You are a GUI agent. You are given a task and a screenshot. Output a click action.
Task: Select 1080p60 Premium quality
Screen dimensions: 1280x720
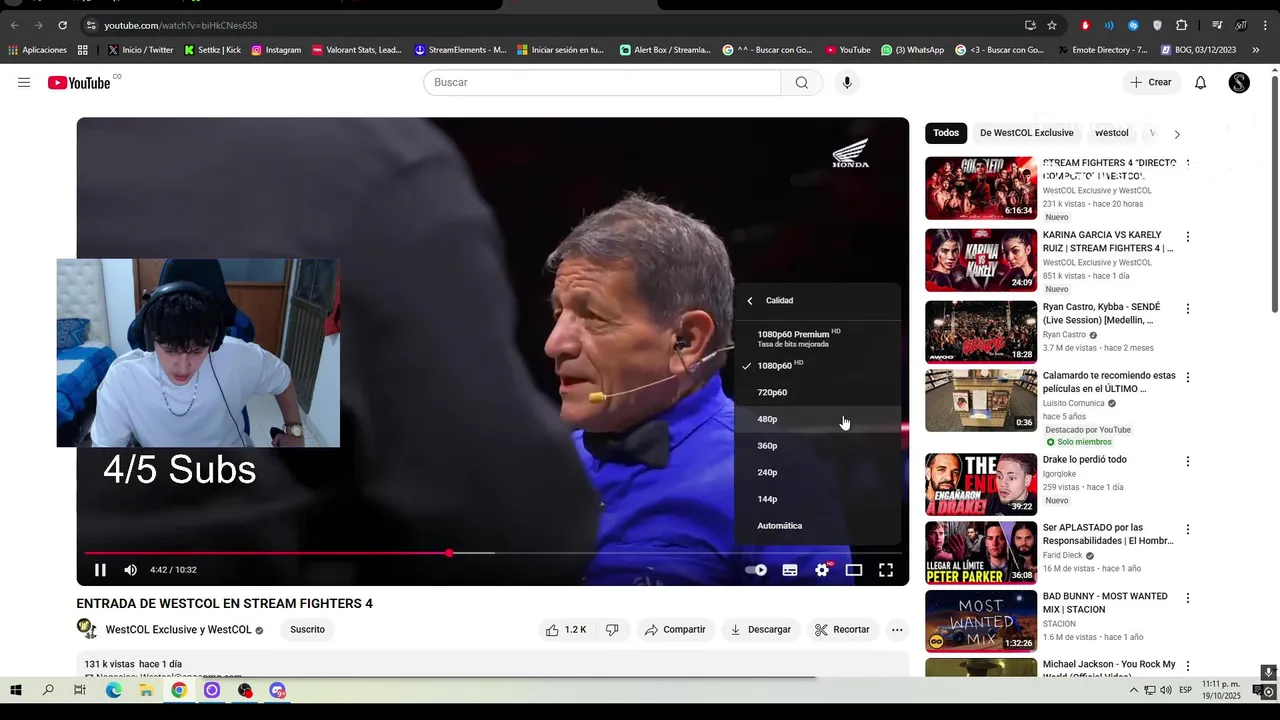(817, 338)
